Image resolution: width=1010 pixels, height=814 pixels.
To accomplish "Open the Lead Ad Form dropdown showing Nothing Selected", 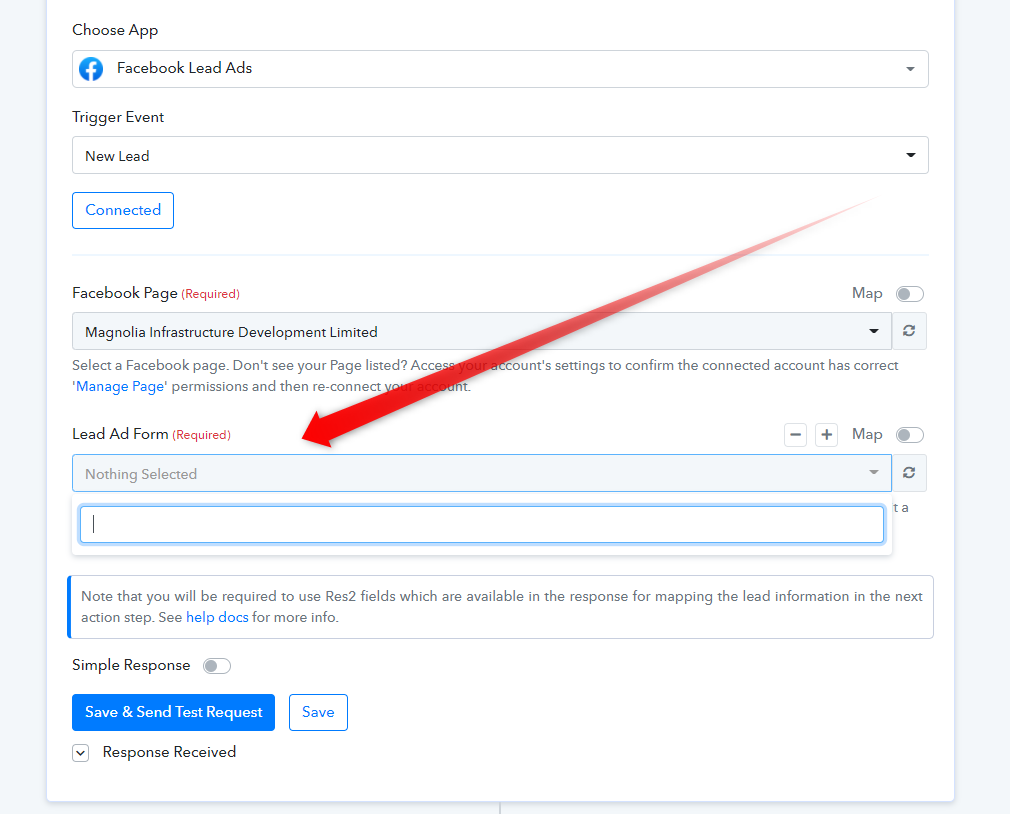I will (x=482, y=473).
